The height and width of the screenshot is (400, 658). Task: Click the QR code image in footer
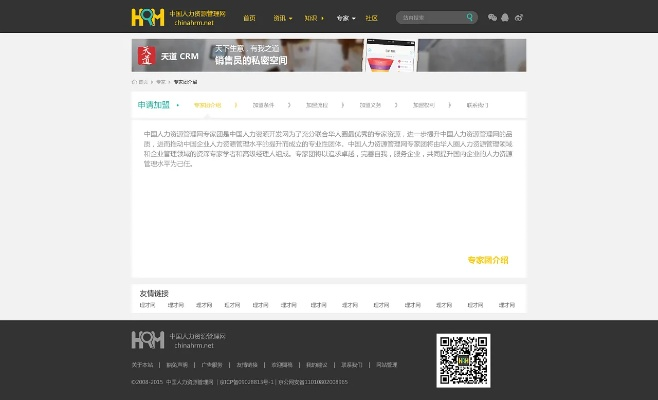coord(463,361)
